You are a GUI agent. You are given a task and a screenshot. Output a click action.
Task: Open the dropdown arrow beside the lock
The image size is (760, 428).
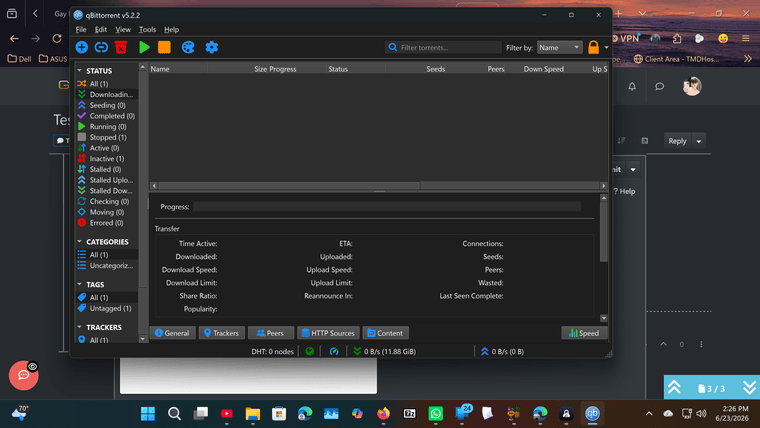click(x=606, y=48)
